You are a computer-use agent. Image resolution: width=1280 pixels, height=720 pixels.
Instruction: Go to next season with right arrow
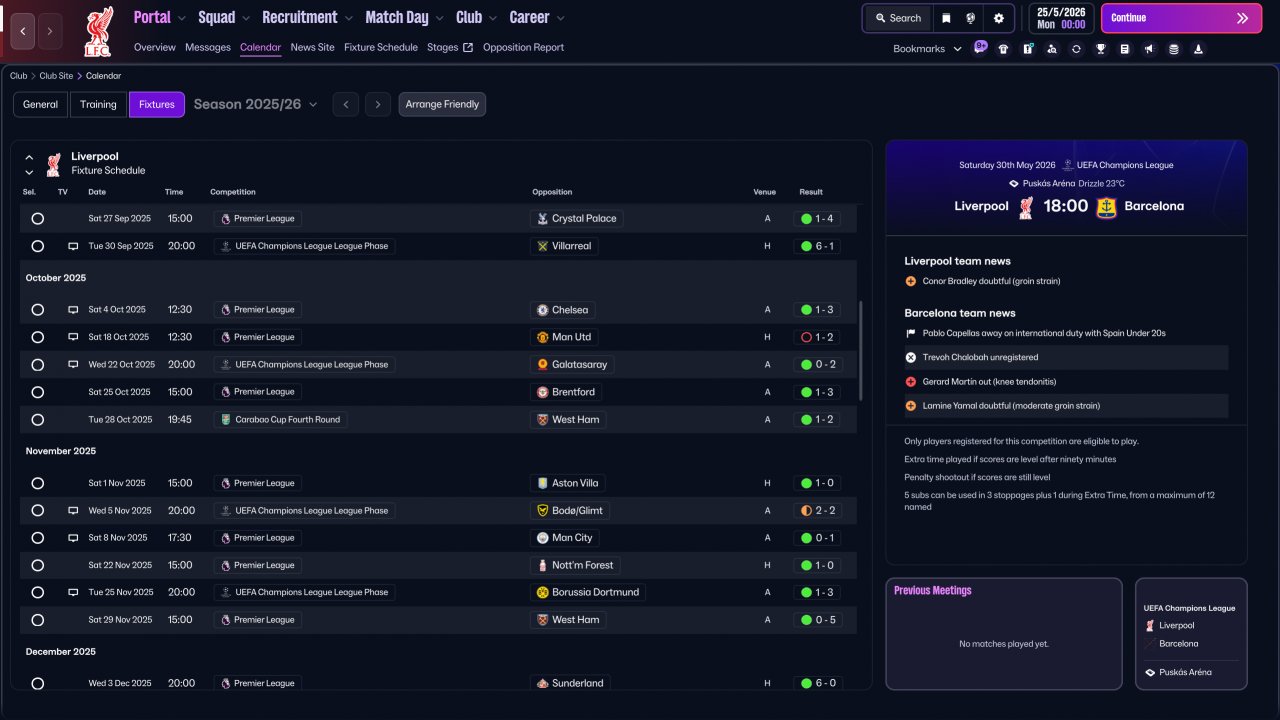coord(377,104)
